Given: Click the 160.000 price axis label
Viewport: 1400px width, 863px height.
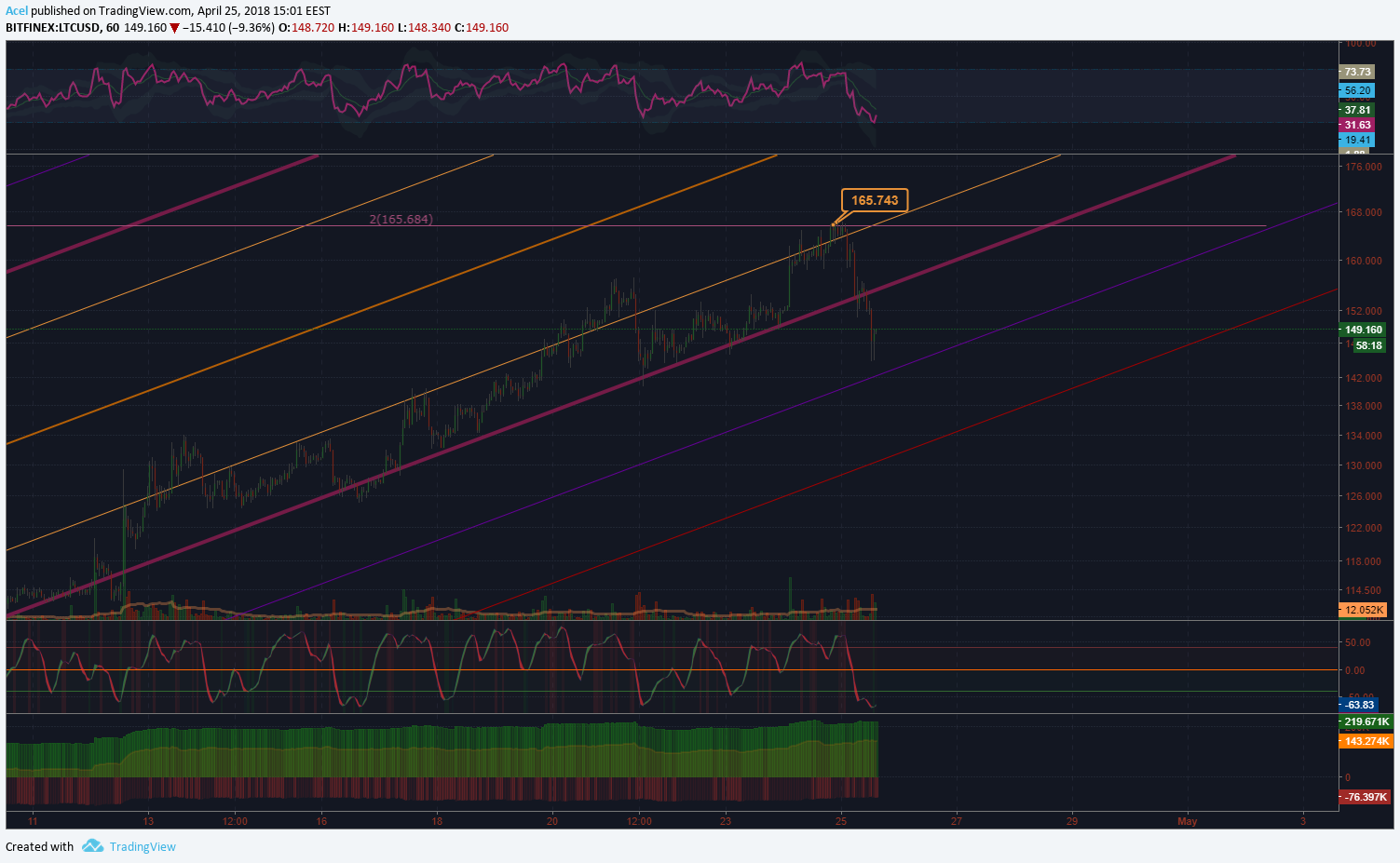Looking at the screenshot, I should point(1364,261).
